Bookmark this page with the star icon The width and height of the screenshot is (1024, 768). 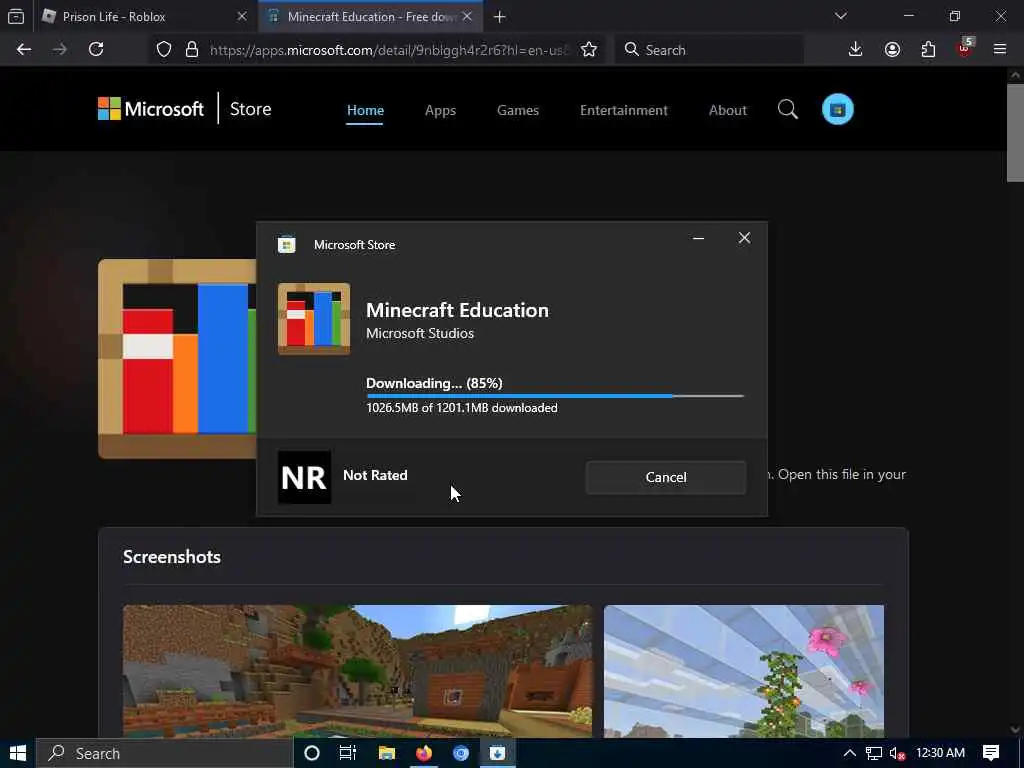(x=589, y=50)
